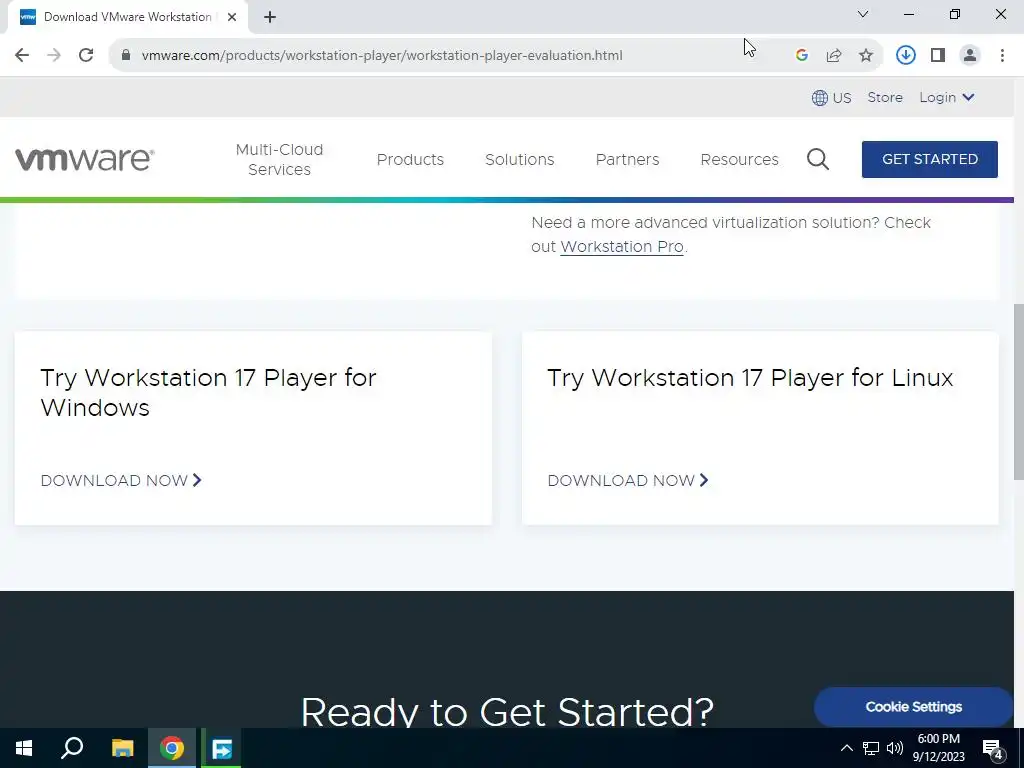Click DOWNLOAD NOW for Windows Player
The height and width of the screenshot is (768, 1024).
[121, 481]
